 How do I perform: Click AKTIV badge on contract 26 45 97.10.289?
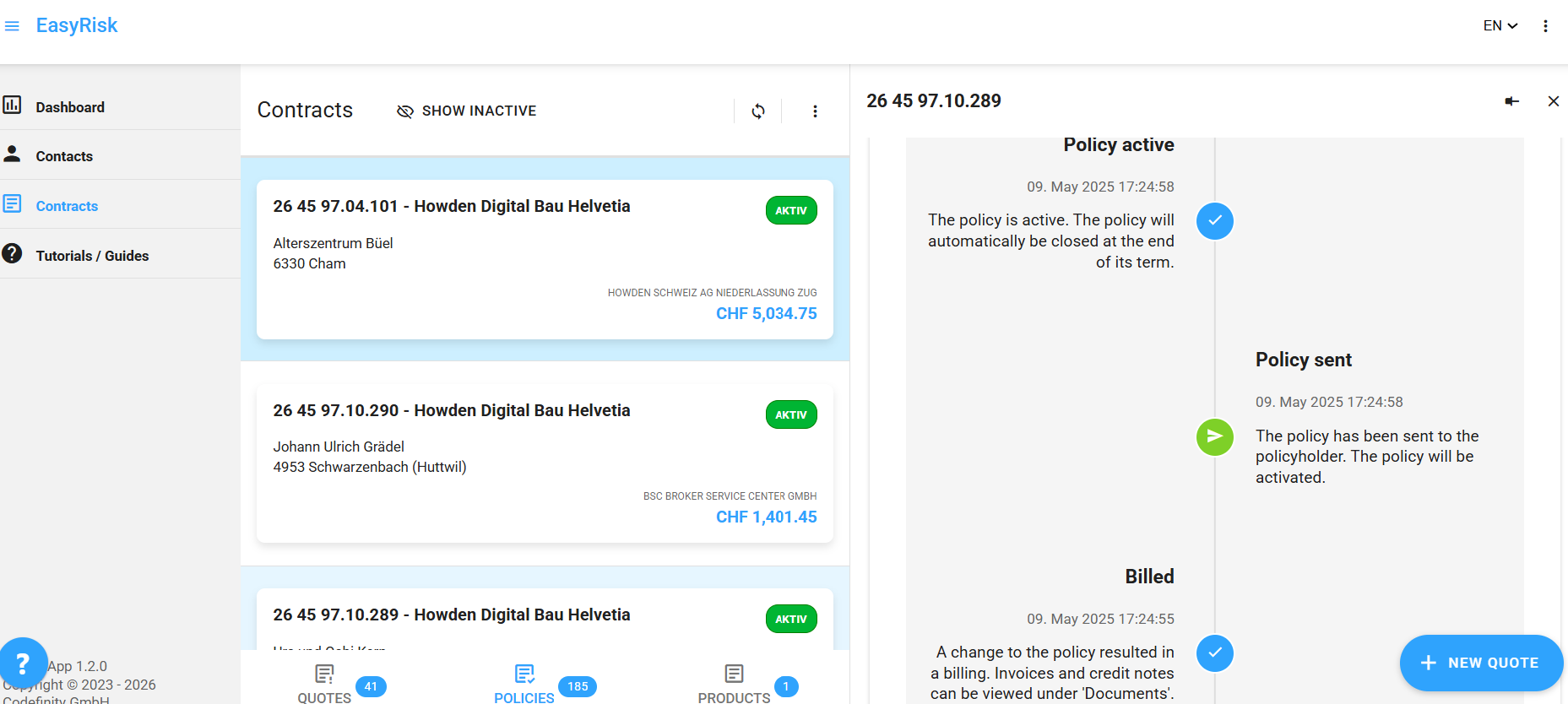[791, 619]
